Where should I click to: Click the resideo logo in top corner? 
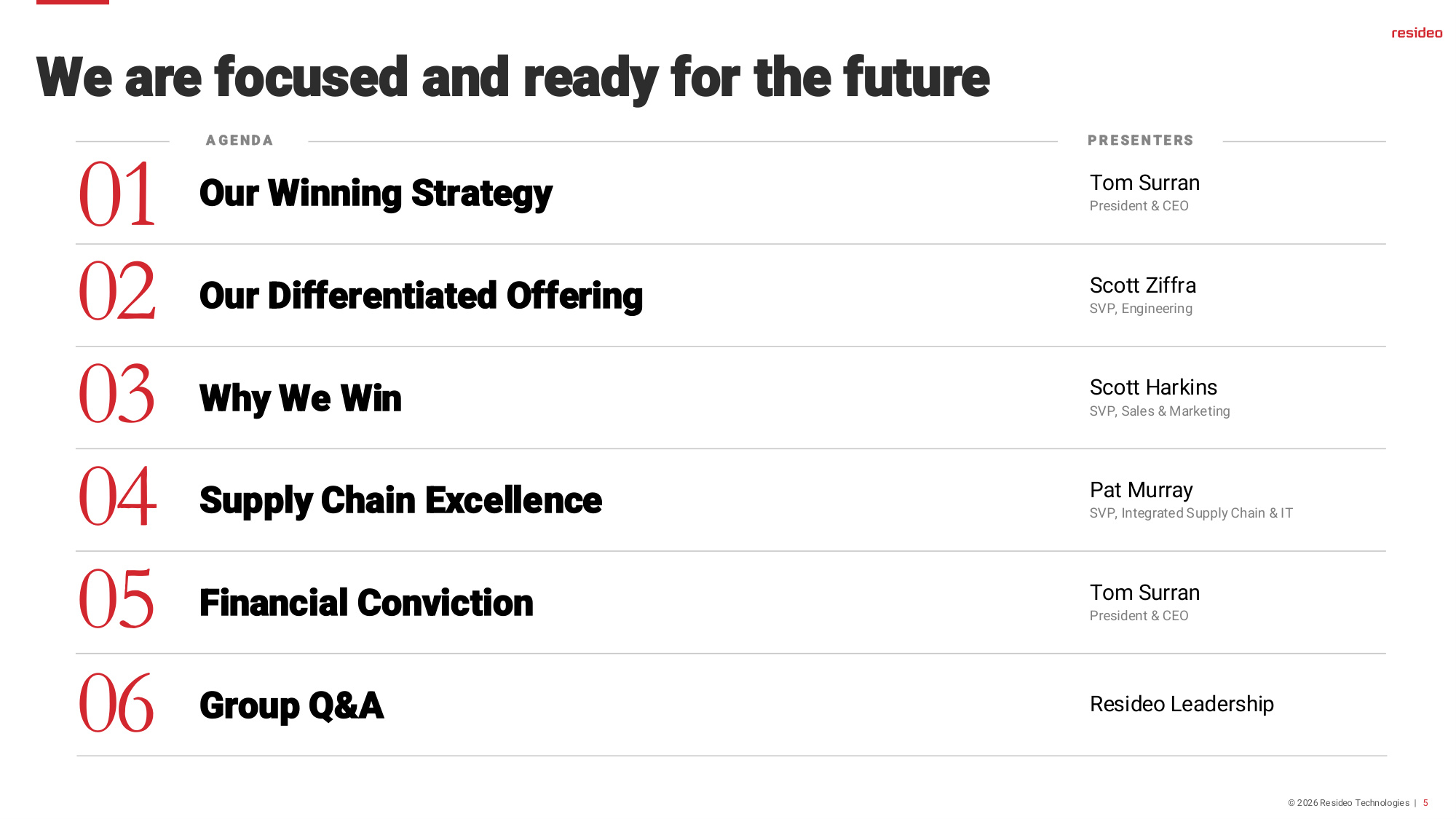(1417, 33)
